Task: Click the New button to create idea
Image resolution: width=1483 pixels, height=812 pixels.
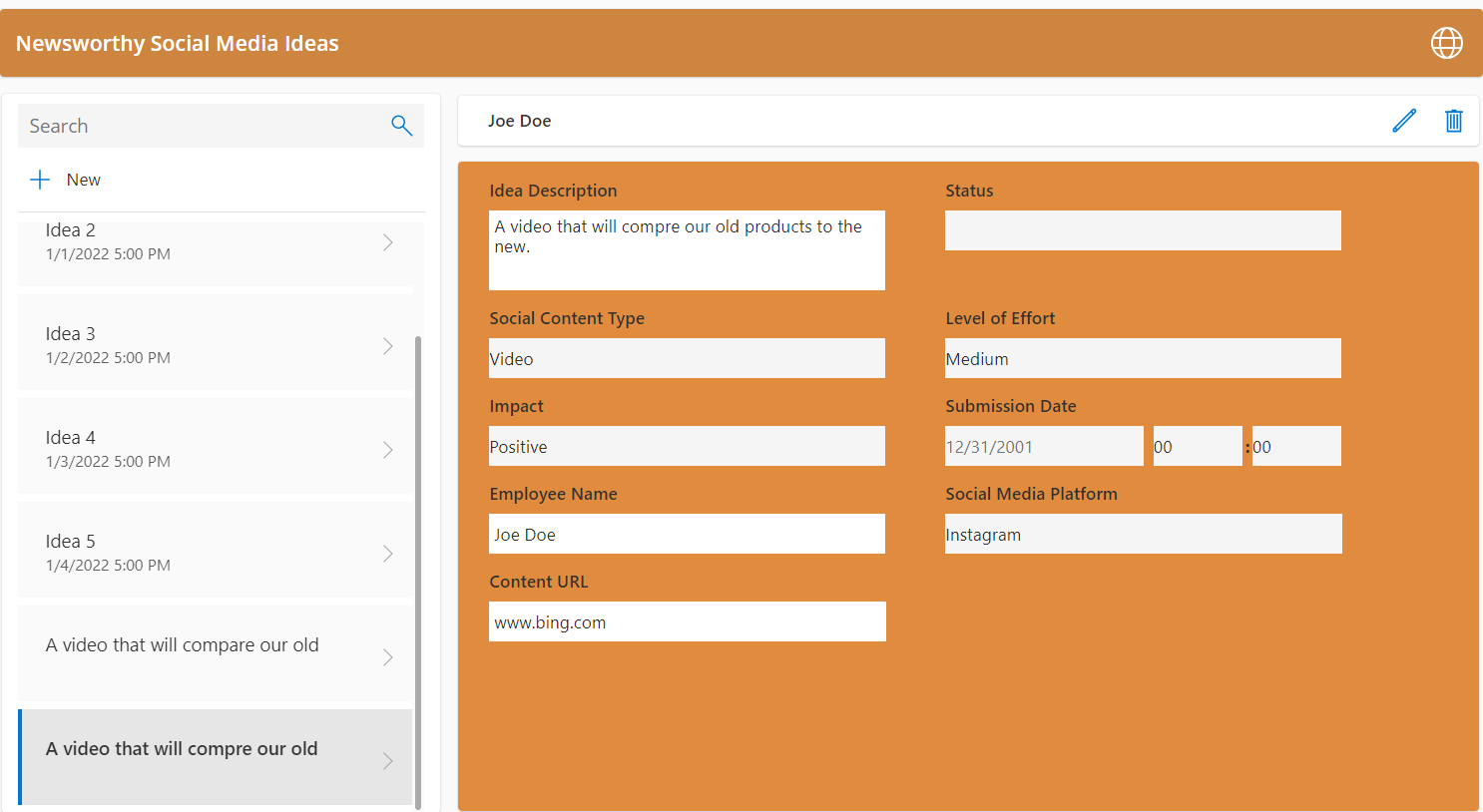Action: [83, 180]
